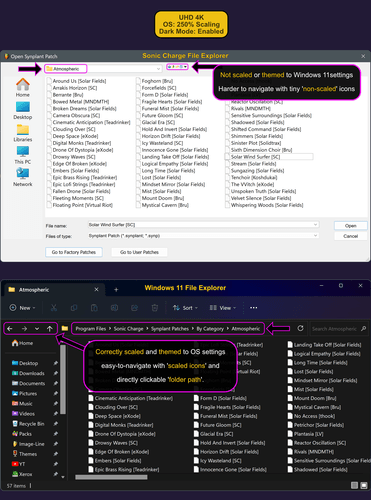The height and width of the screenshot is (500, 371).
Task: Click Paste icon in Windows Explorer toolbar
Action: (x=94, y=308)
